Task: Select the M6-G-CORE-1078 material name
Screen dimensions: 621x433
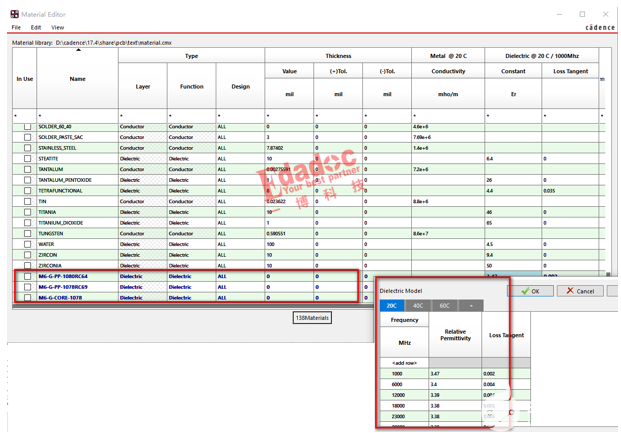Action: click(x=60, y=298)
